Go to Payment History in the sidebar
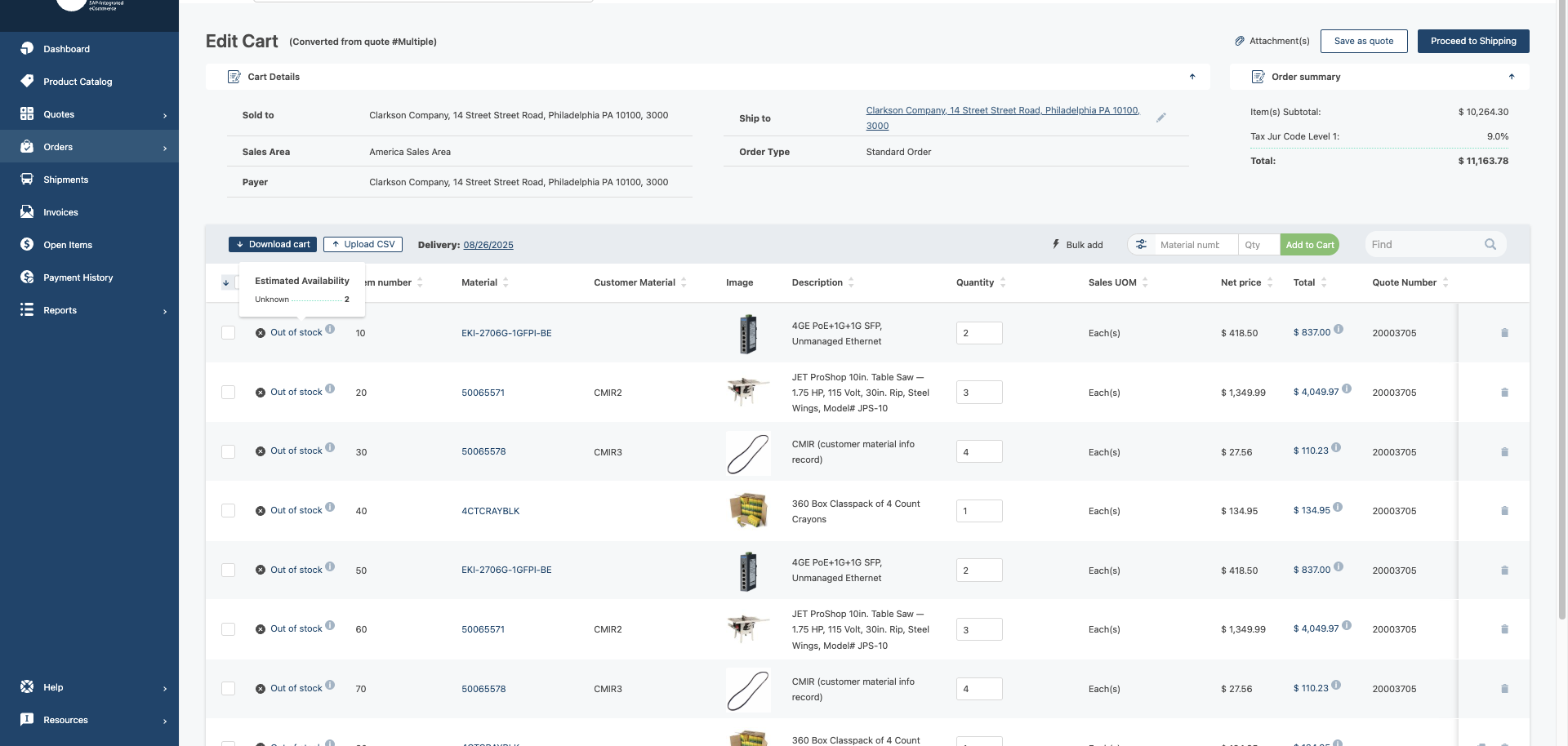Screen dimensions: 1568x746 [78, 278]
